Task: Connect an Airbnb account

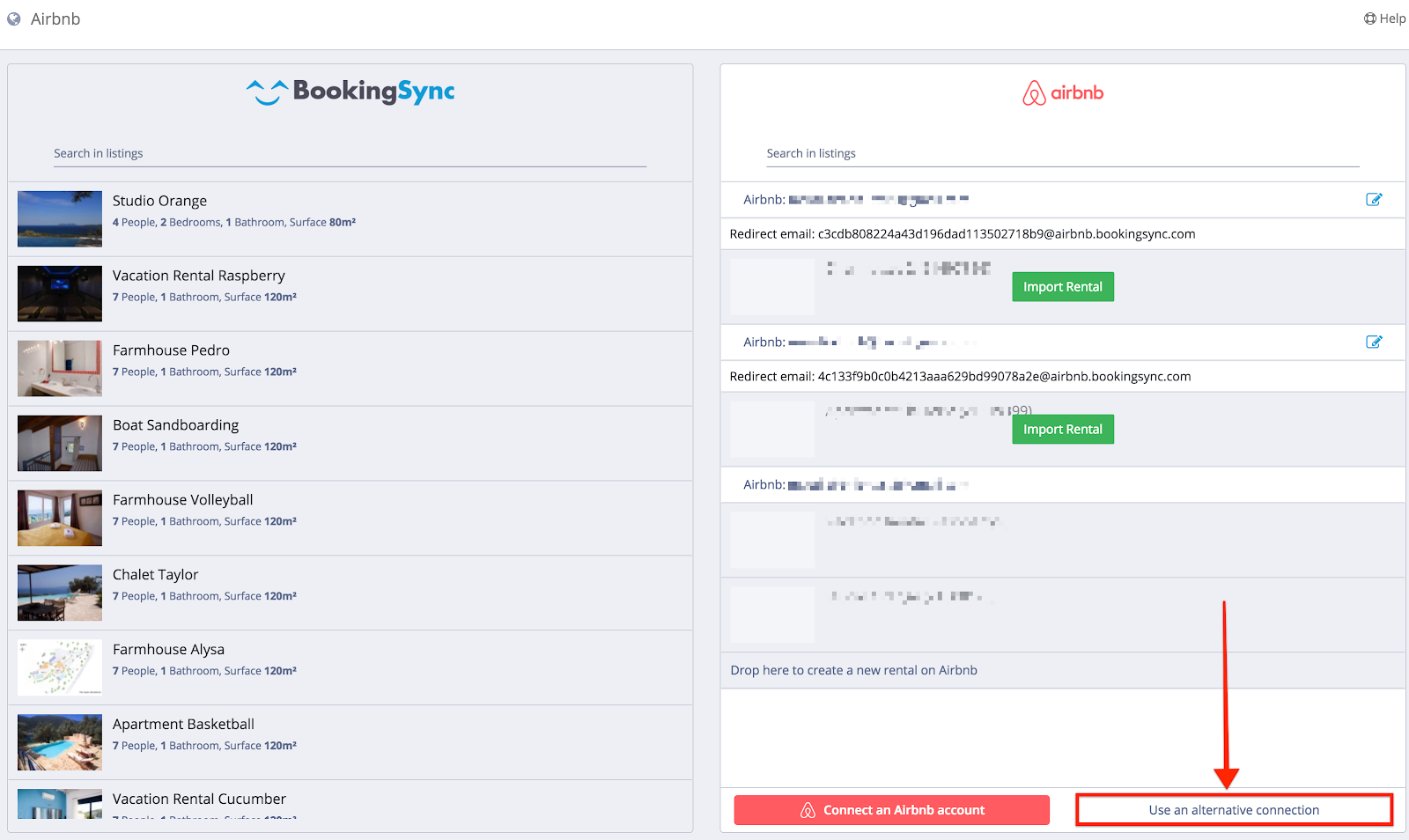Action: click(891, 810)
